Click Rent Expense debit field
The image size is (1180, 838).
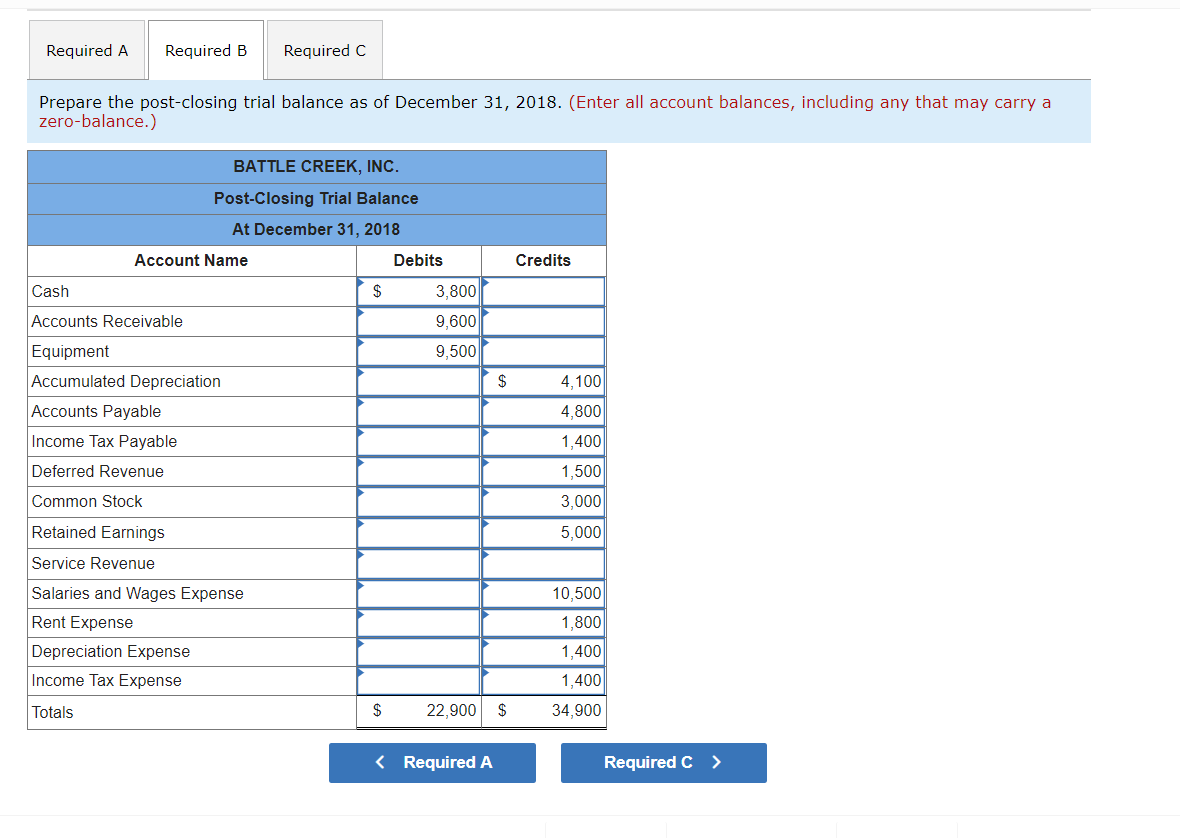click(418, 623)
